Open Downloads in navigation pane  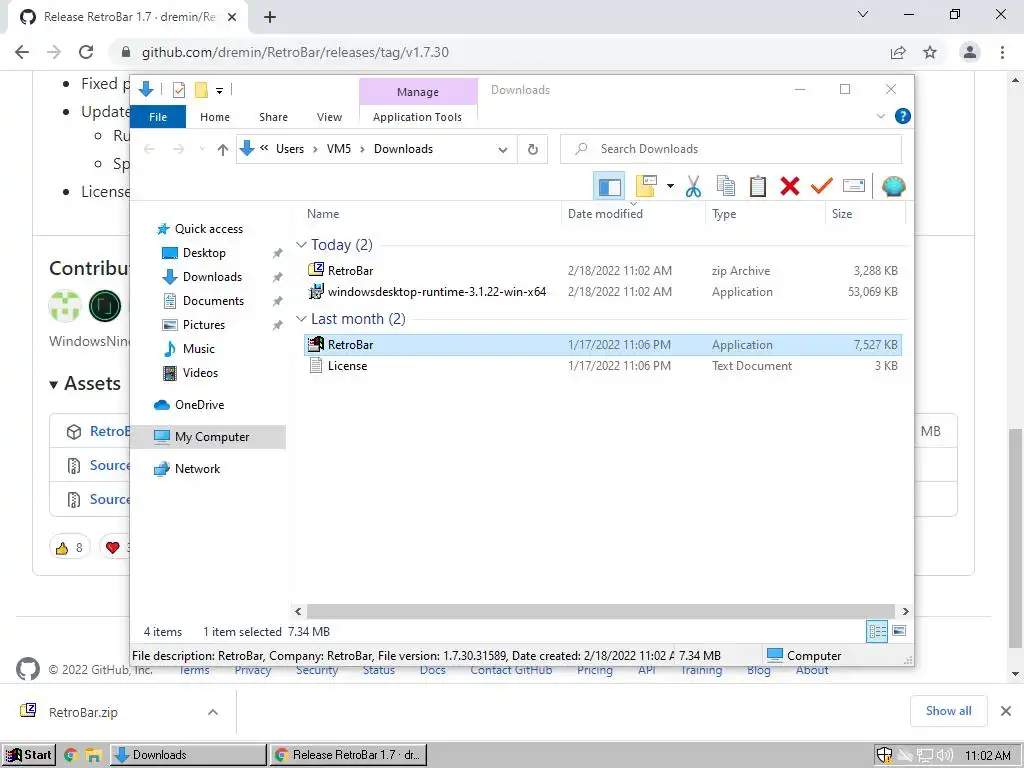pos(212,277)
